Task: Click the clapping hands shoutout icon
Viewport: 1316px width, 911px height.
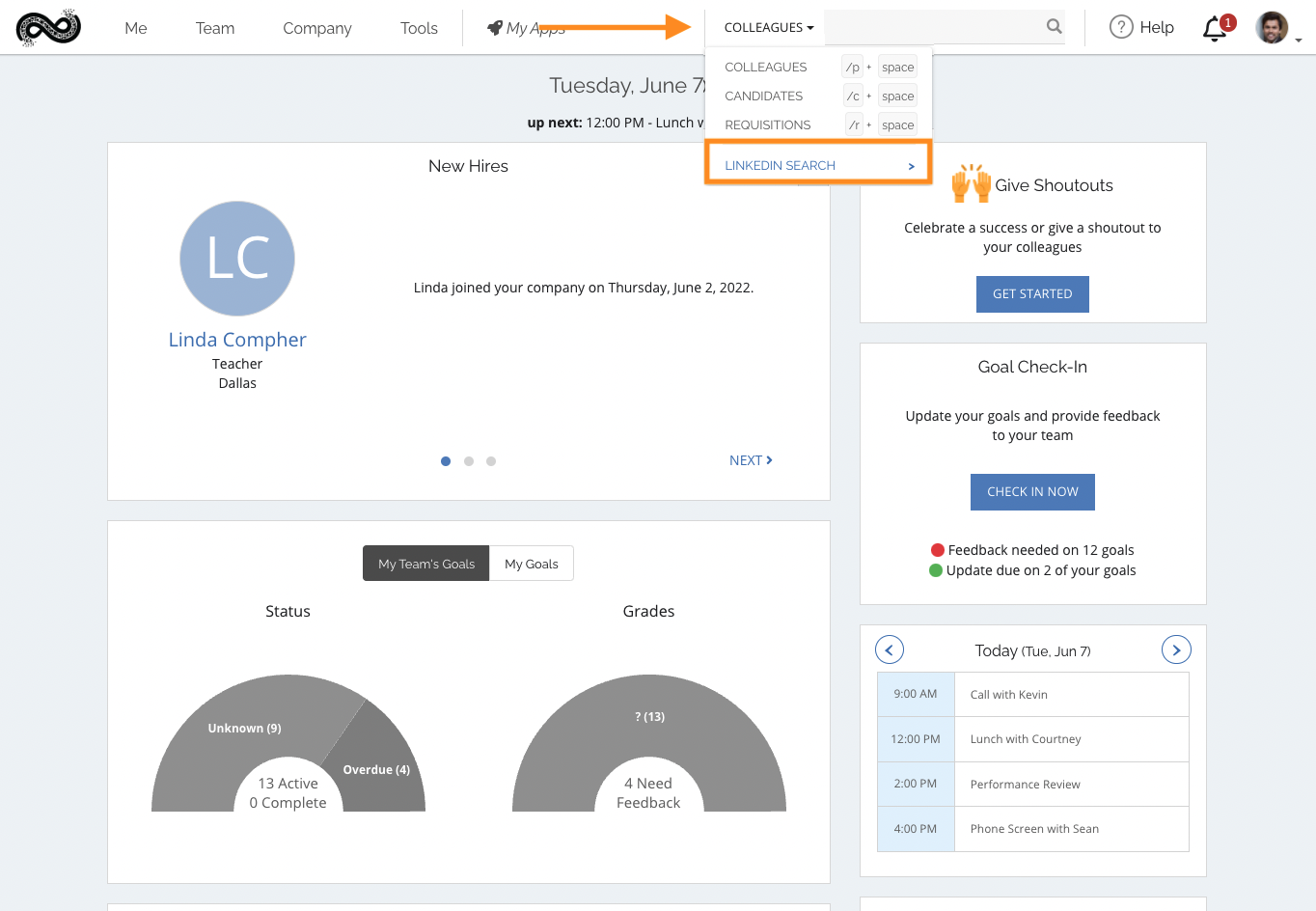Action: point(971,182)
